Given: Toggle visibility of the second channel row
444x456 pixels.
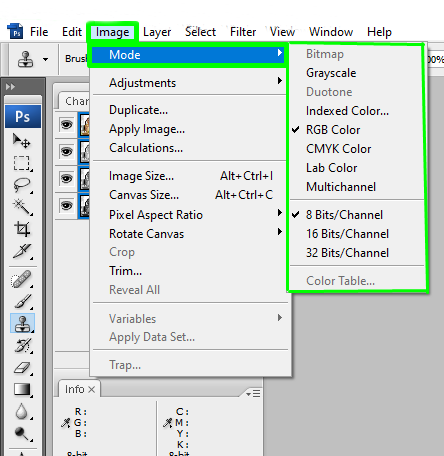Looking at the screenshot, I should [x=66, y=152].
